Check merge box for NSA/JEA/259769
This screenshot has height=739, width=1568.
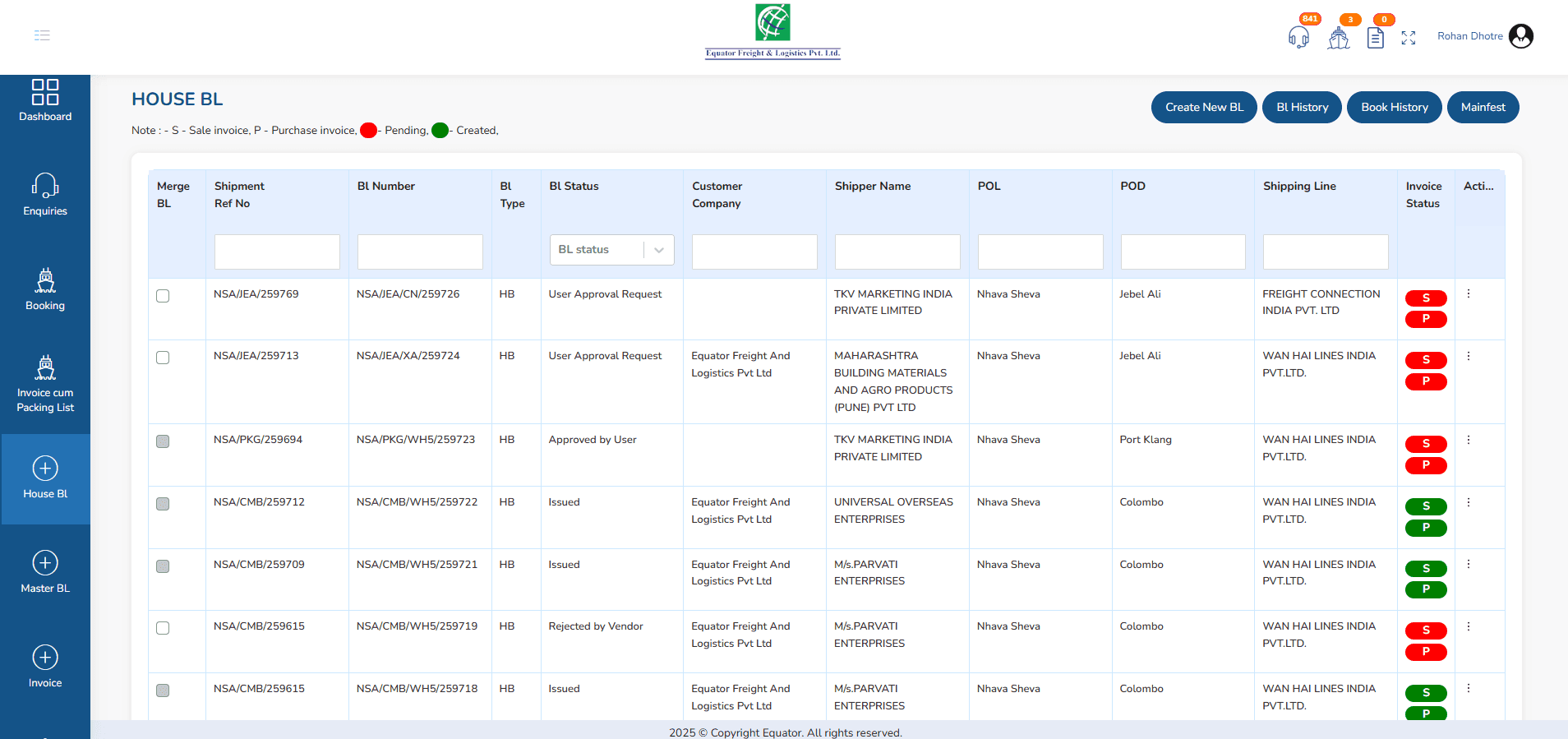click(x=163, y=296)
